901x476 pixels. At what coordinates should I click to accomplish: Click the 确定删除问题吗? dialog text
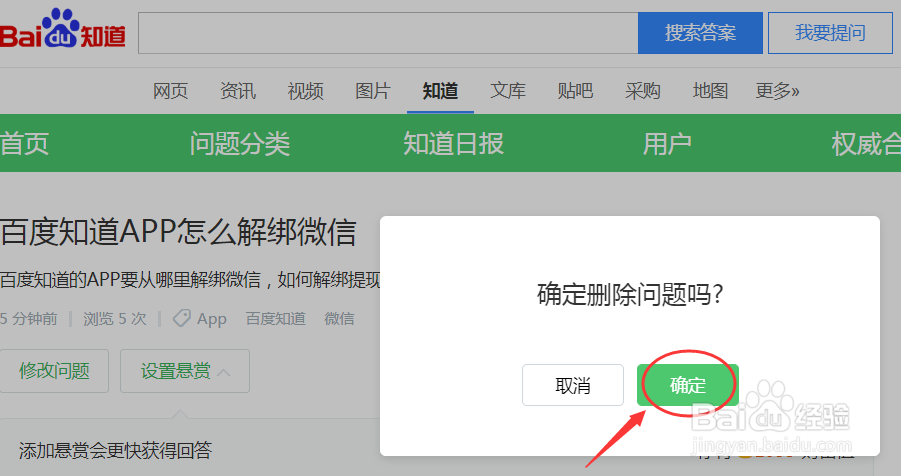coord(630,295)
